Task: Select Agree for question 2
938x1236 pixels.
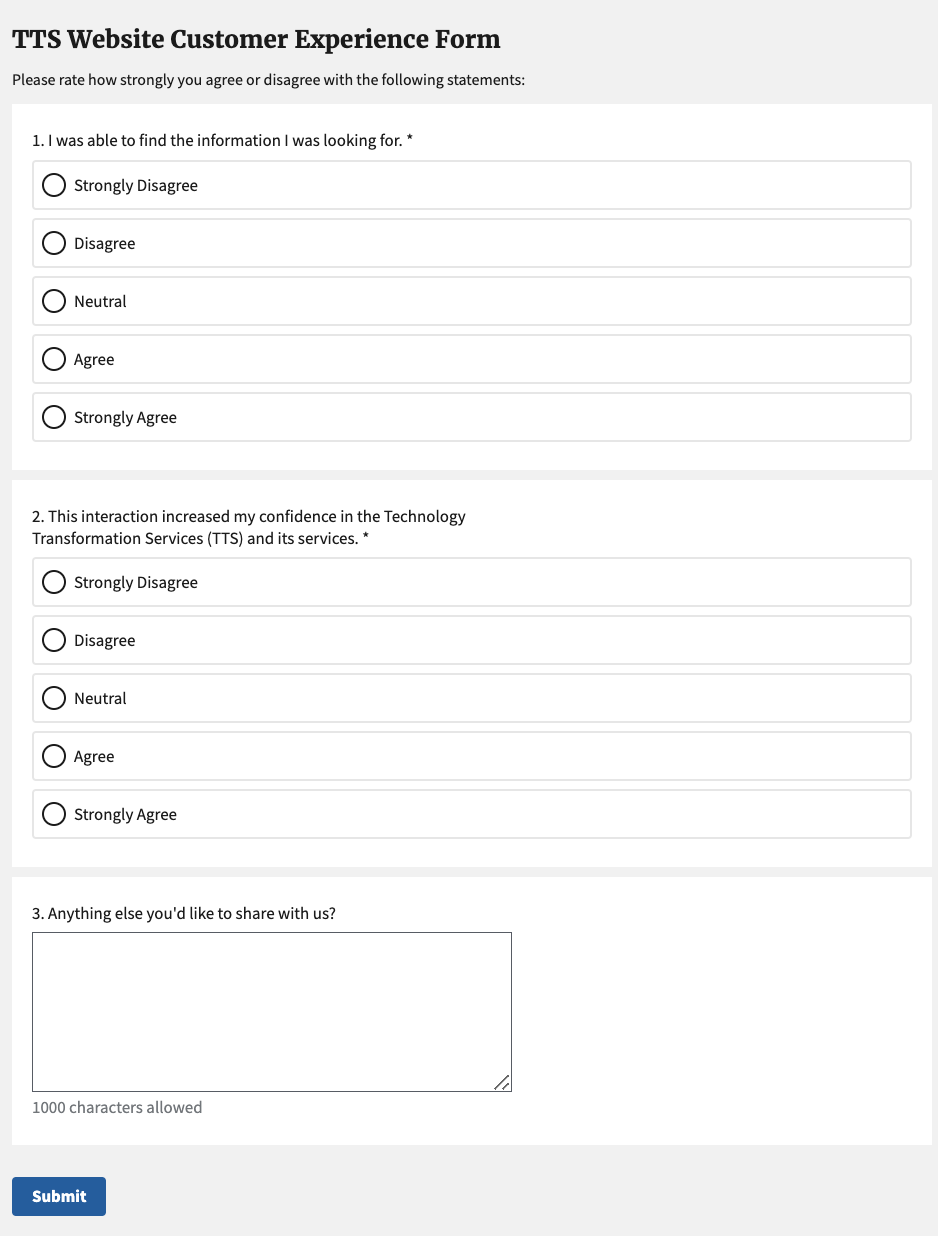Action: coord(54,757)
